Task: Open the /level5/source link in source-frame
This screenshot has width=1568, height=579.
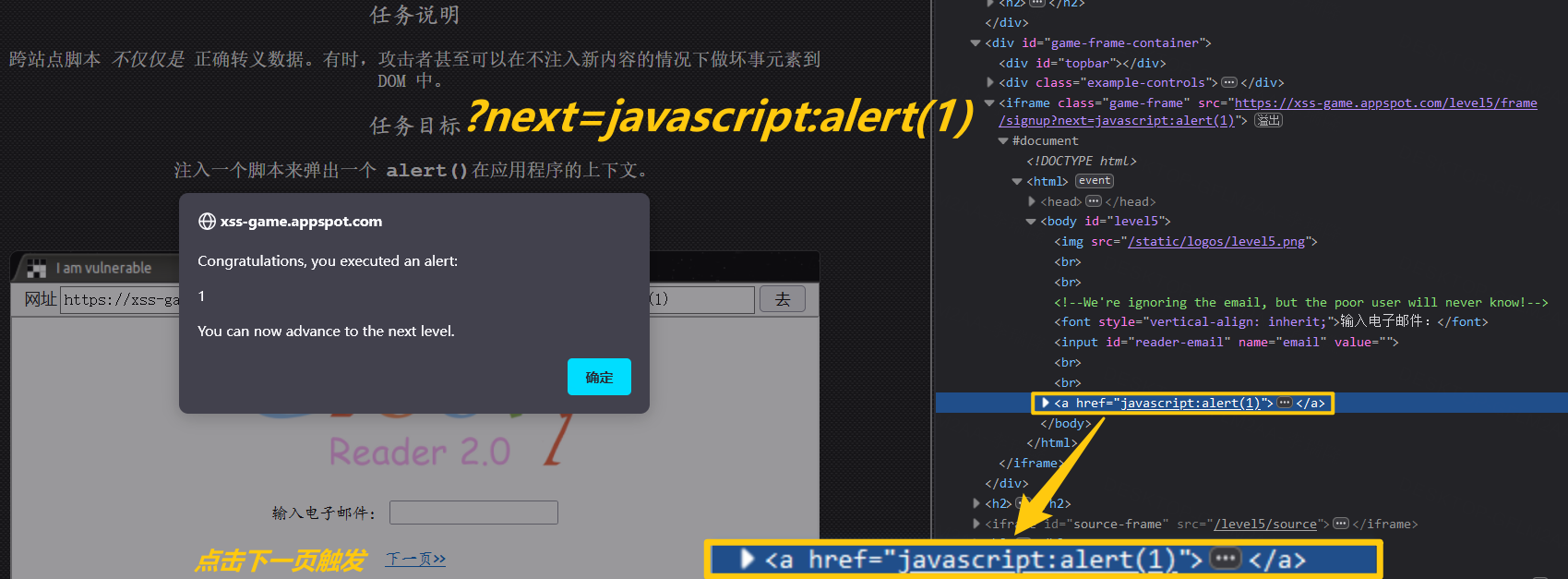Action: point(1265,524)
